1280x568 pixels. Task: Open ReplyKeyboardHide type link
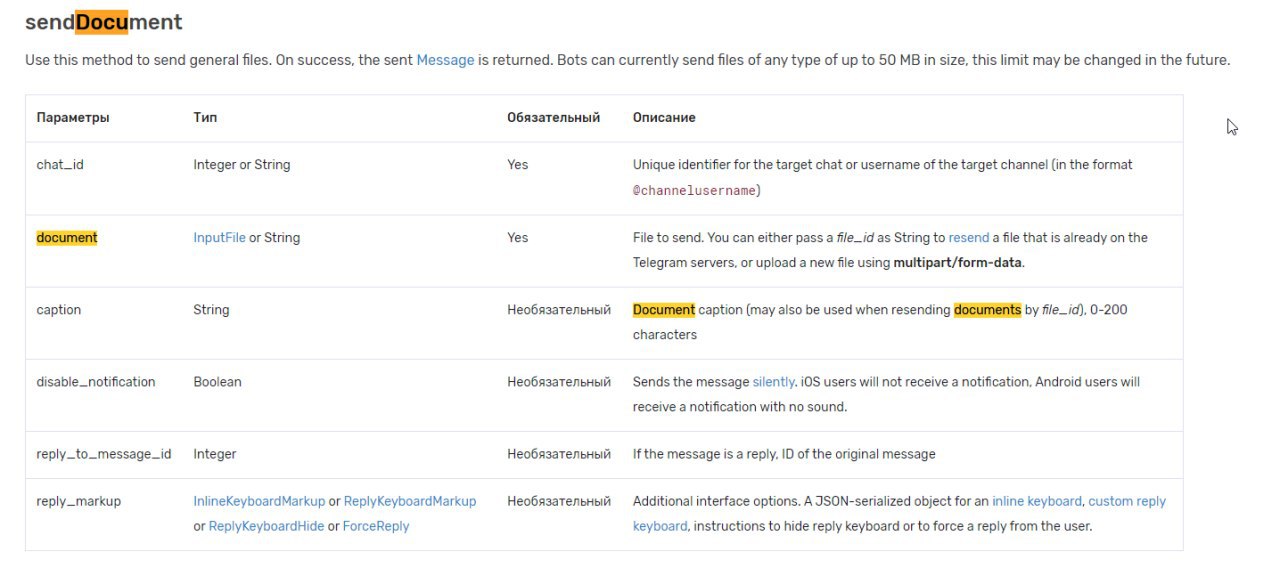point(266,526)
